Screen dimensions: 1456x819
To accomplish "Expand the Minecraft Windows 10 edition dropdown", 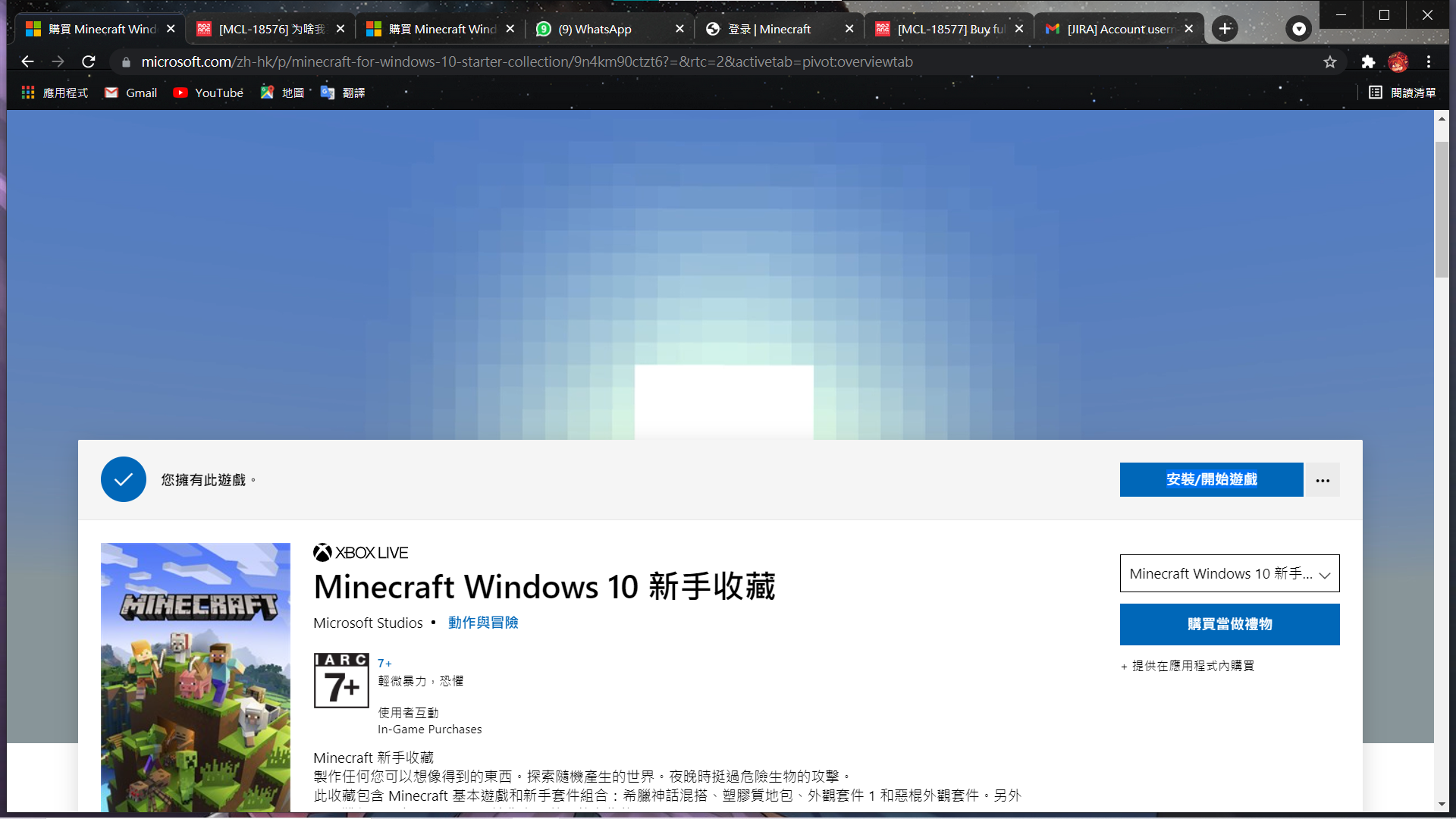I will (x=1229, y=573).
